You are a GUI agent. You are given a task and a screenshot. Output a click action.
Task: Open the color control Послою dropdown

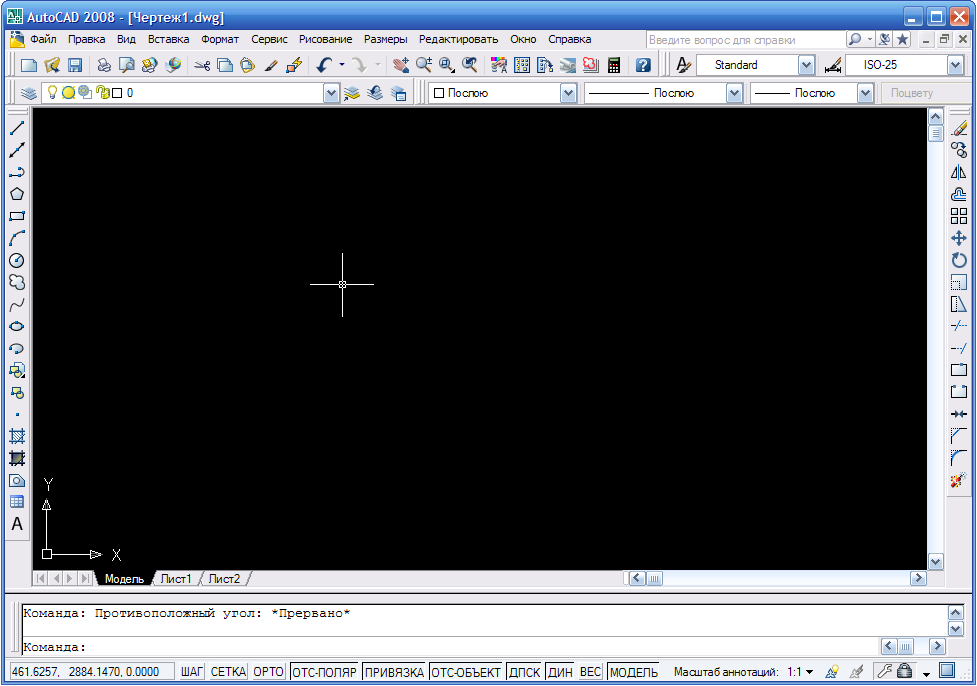568,93
